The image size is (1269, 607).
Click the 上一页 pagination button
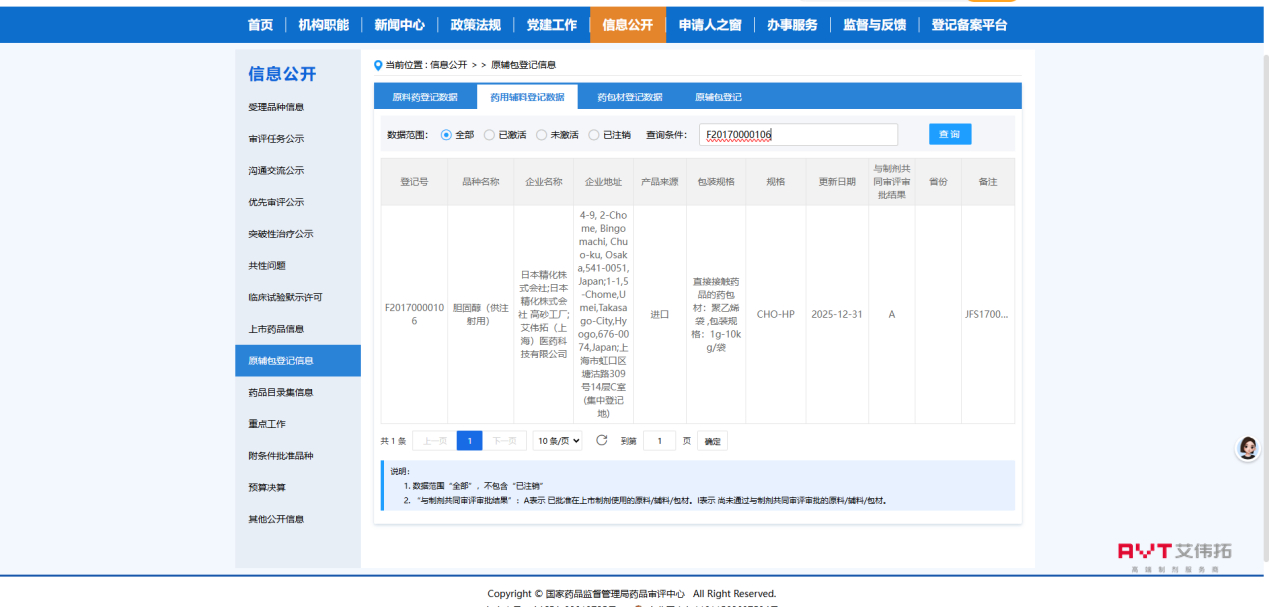[433, 441]
